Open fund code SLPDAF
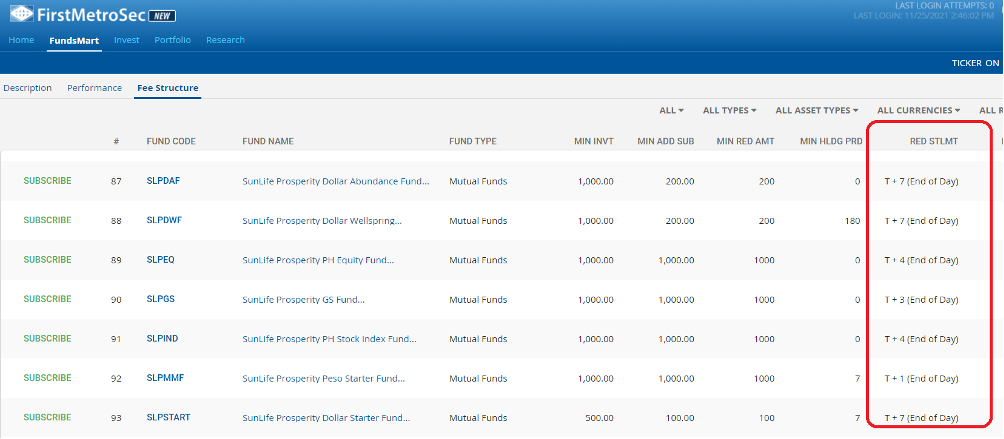Screen dimensions: 1004x439 coord(163,181)
